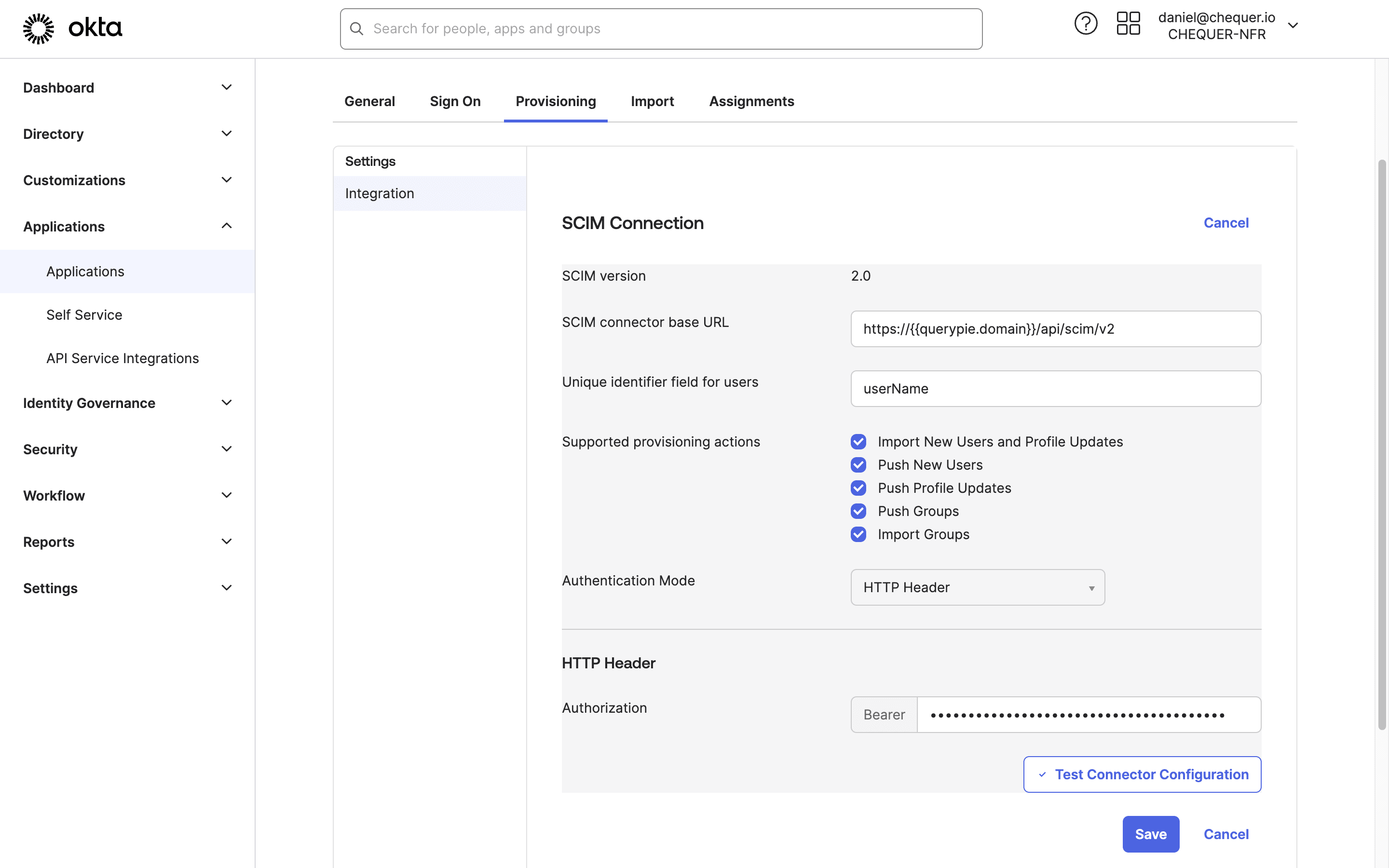The image size is (1389, 868).
Task: Open the help question mark icon
Action: [1085, 24]
